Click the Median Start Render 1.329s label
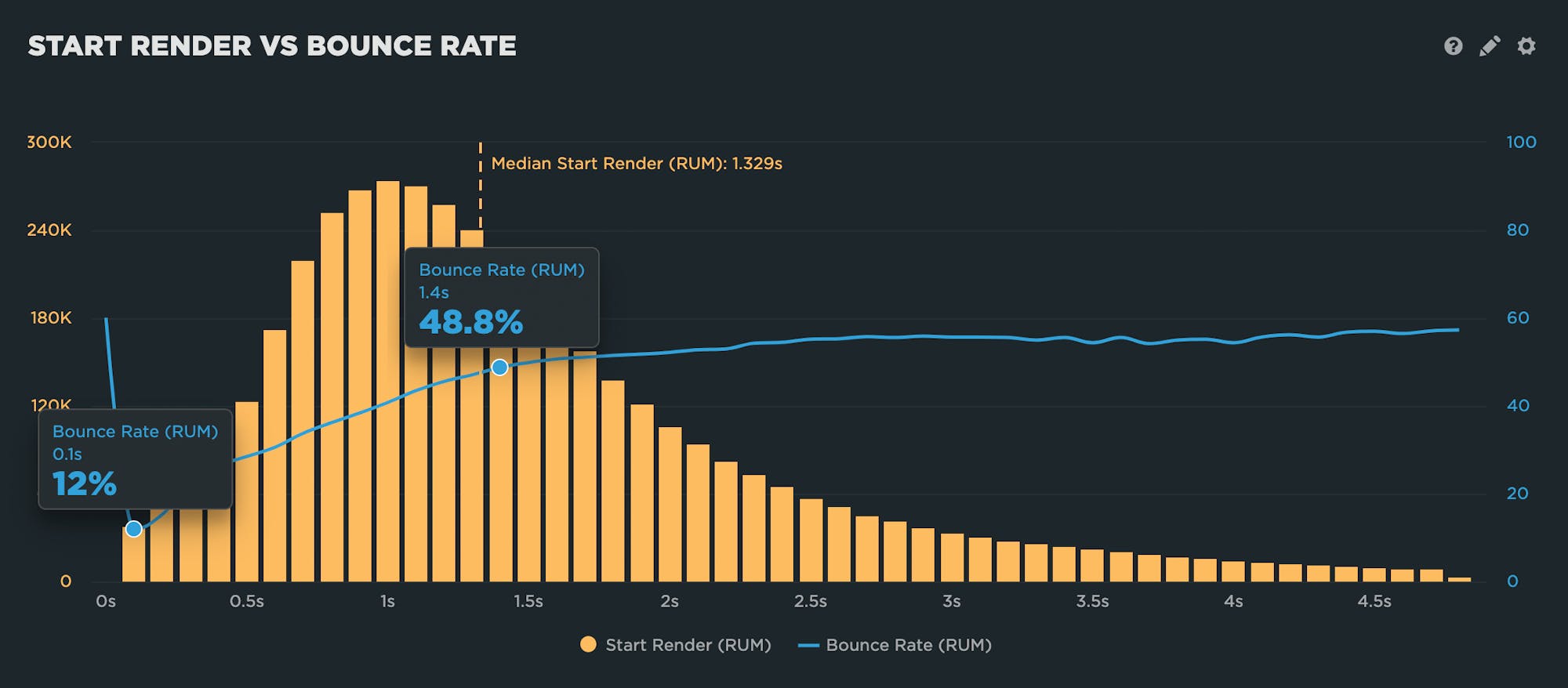The image size is (1568, 688). coord(636,164)
